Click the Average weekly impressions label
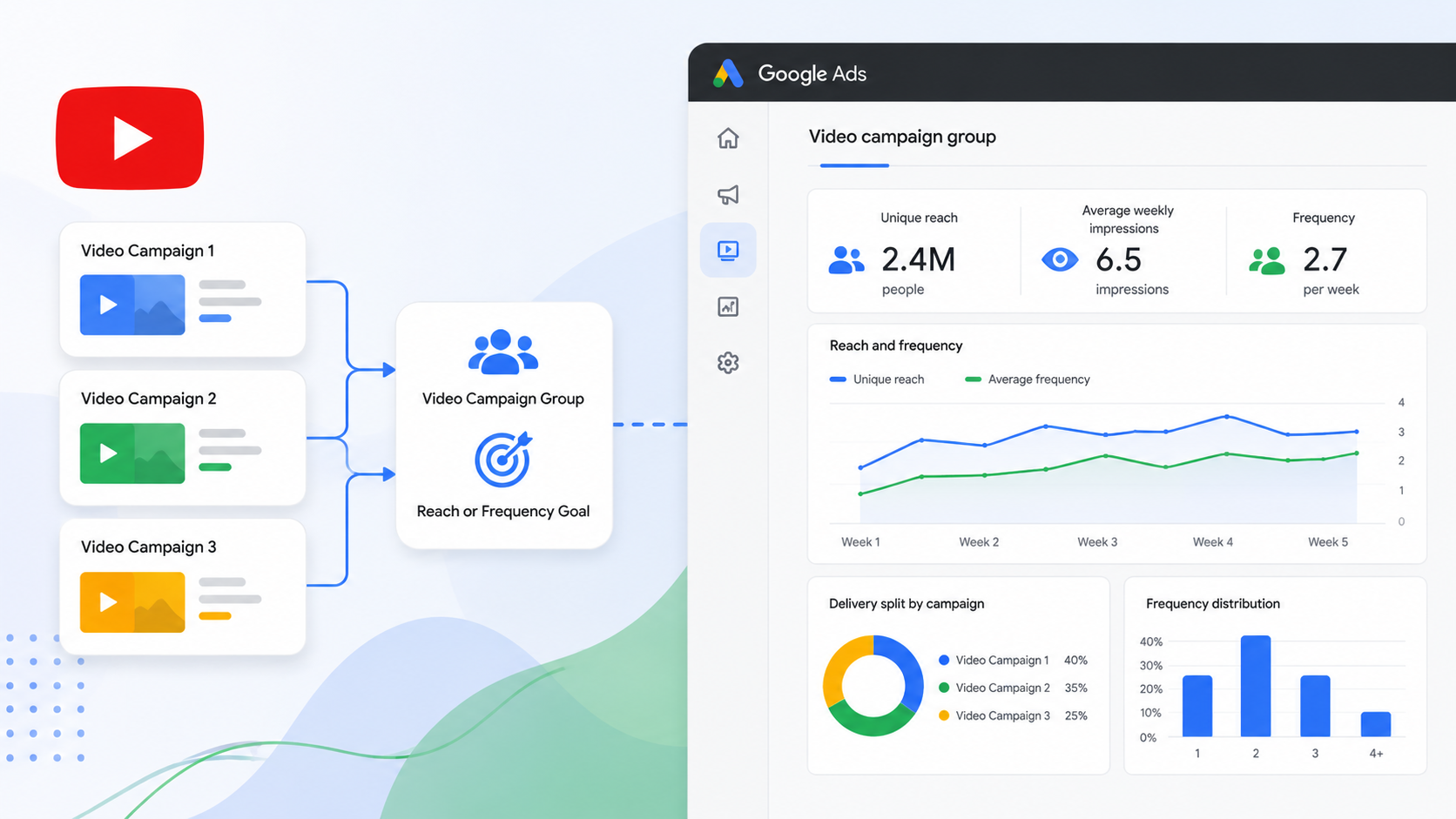The height and width of the screenshot is (819, 1456). (1127, 219)
